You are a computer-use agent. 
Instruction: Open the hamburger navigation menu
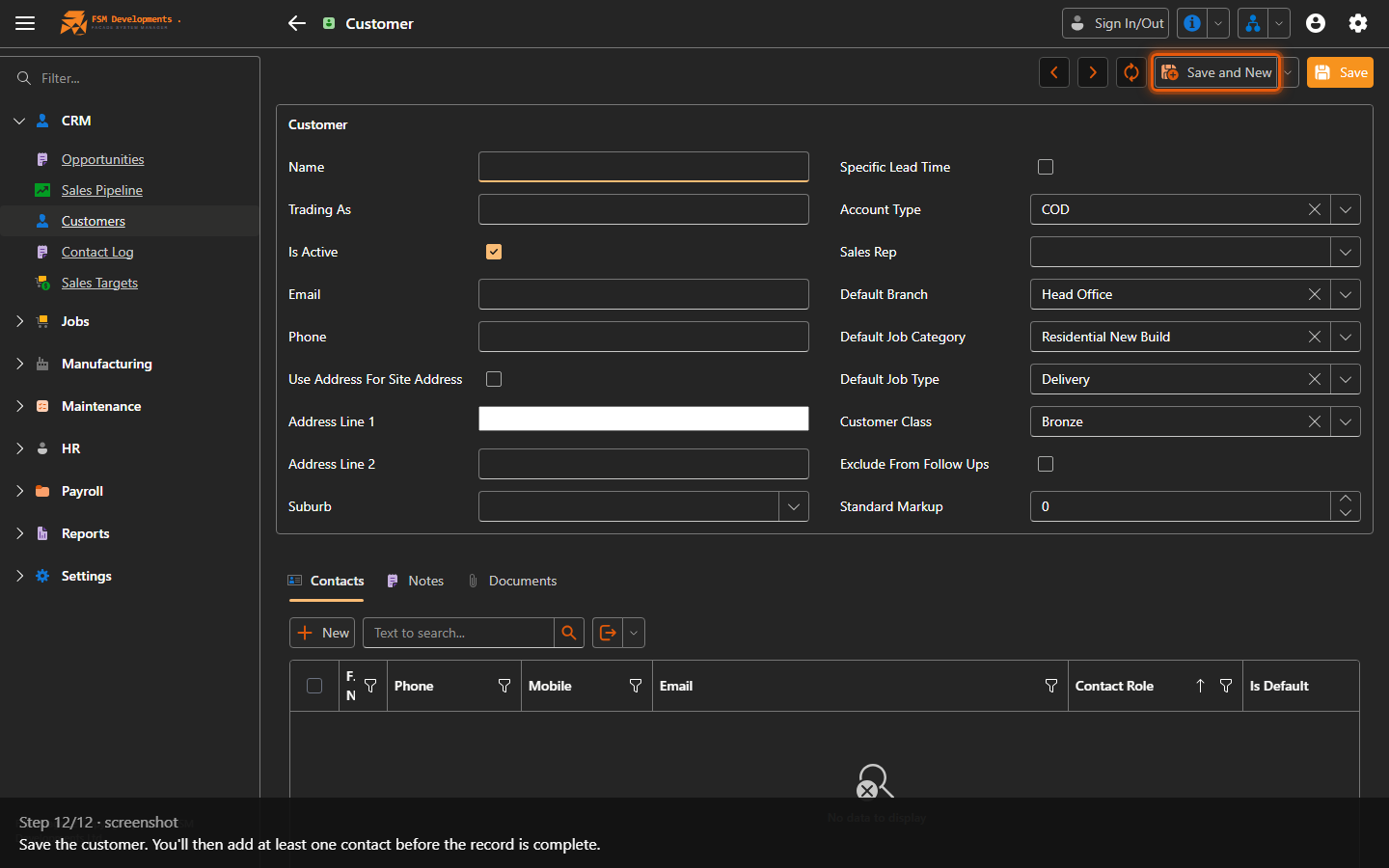pyautogui.click(x=25, y=23)
